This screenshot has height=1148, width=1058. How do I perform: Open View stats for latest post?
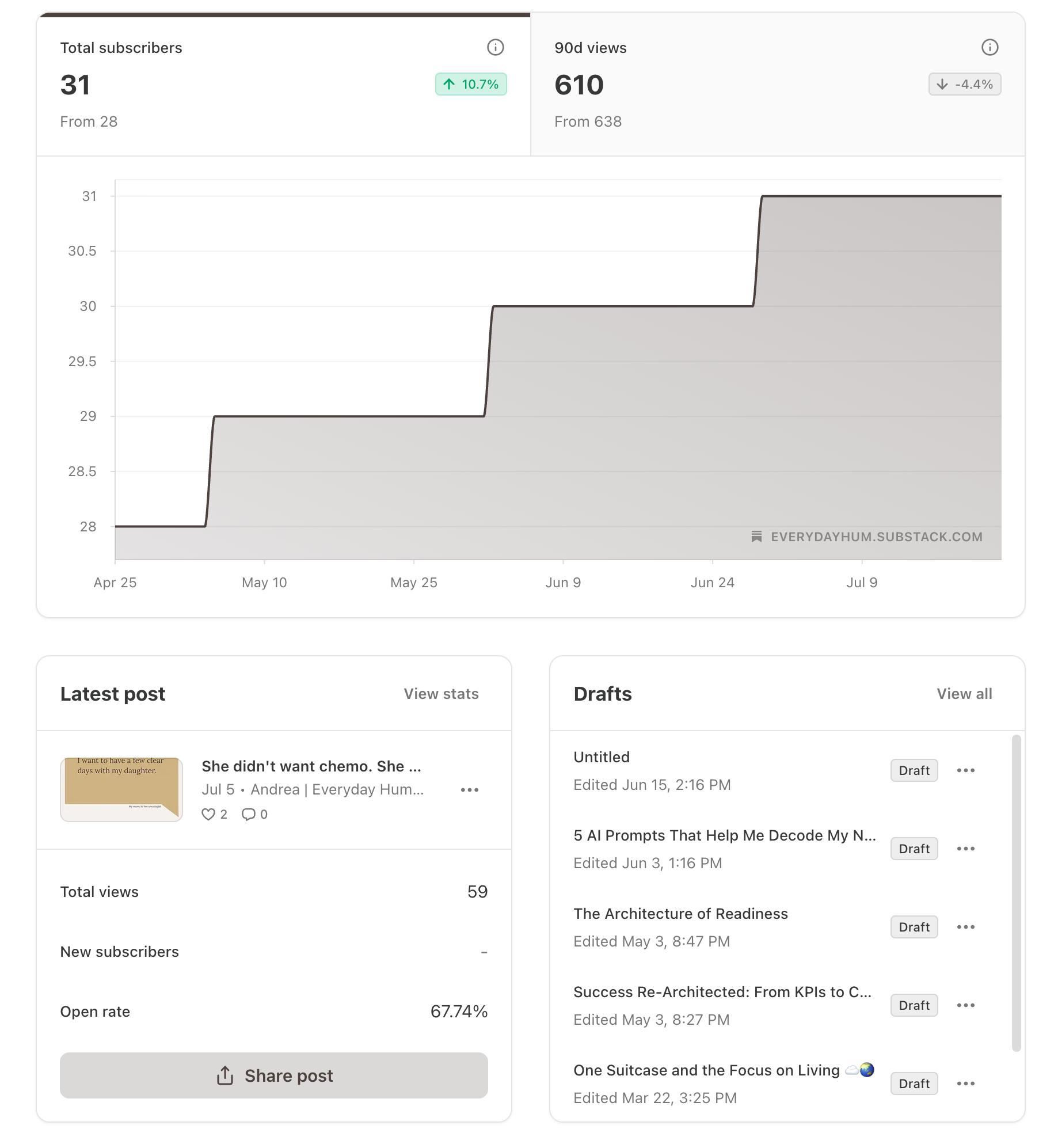[x=441, y=694]
